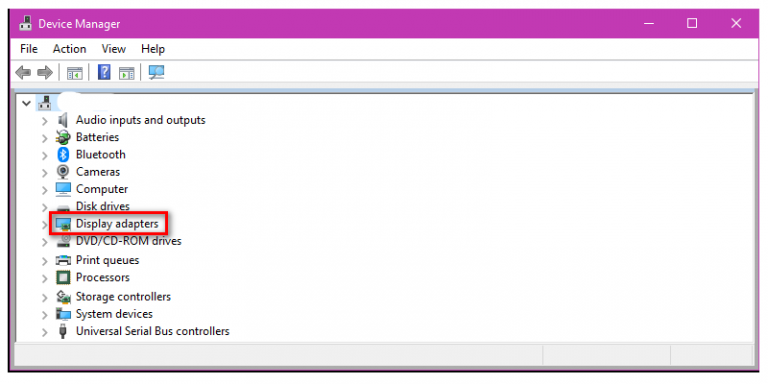Click the Back arrow toolbar icon
The height and width of the screenshot is (384, 768).
[x=23, y=73]
